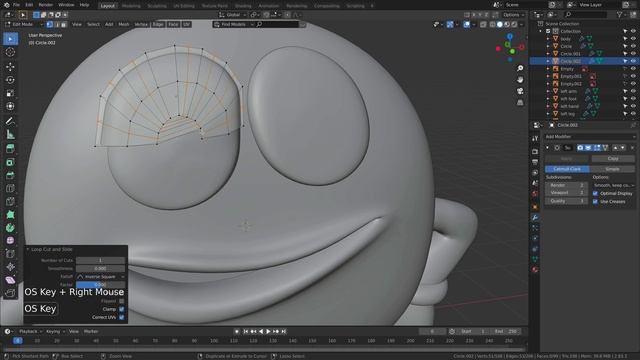Open Falloff Inverse Square dropdown
Image resolution: width=640 pixels, height=360 pixels.
click(x=100, y=276)
